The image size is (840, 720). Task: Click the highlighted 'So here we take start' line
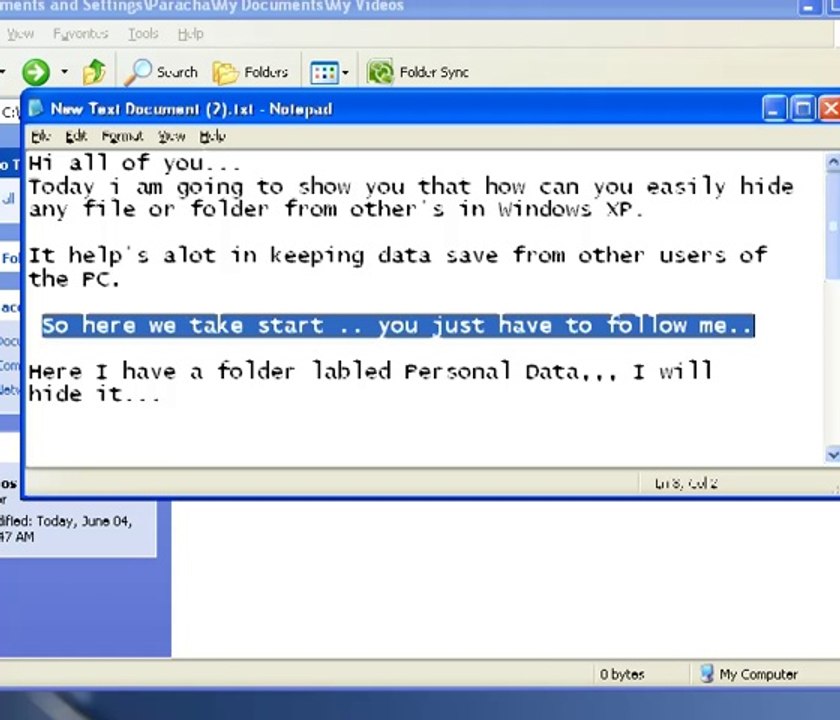point(398,326)
